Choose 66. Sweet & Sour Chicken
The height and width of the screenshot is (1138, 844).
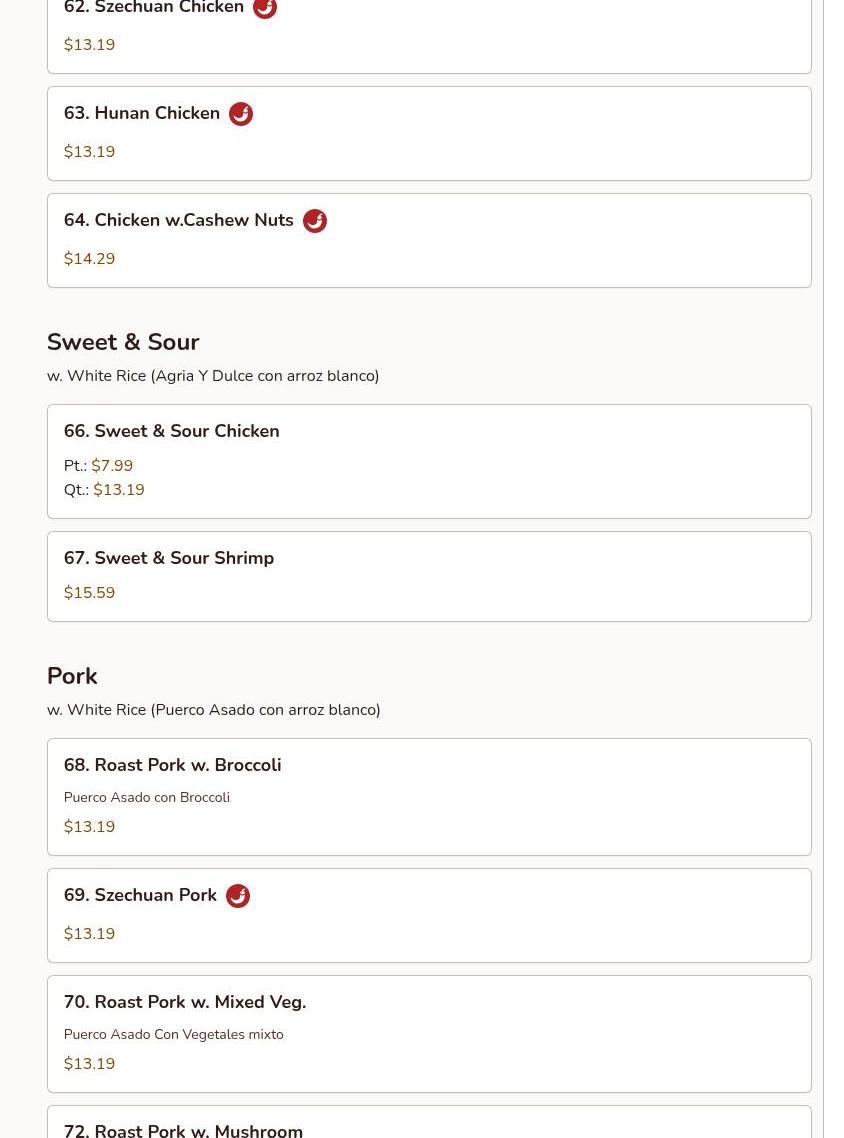[172, 431]
